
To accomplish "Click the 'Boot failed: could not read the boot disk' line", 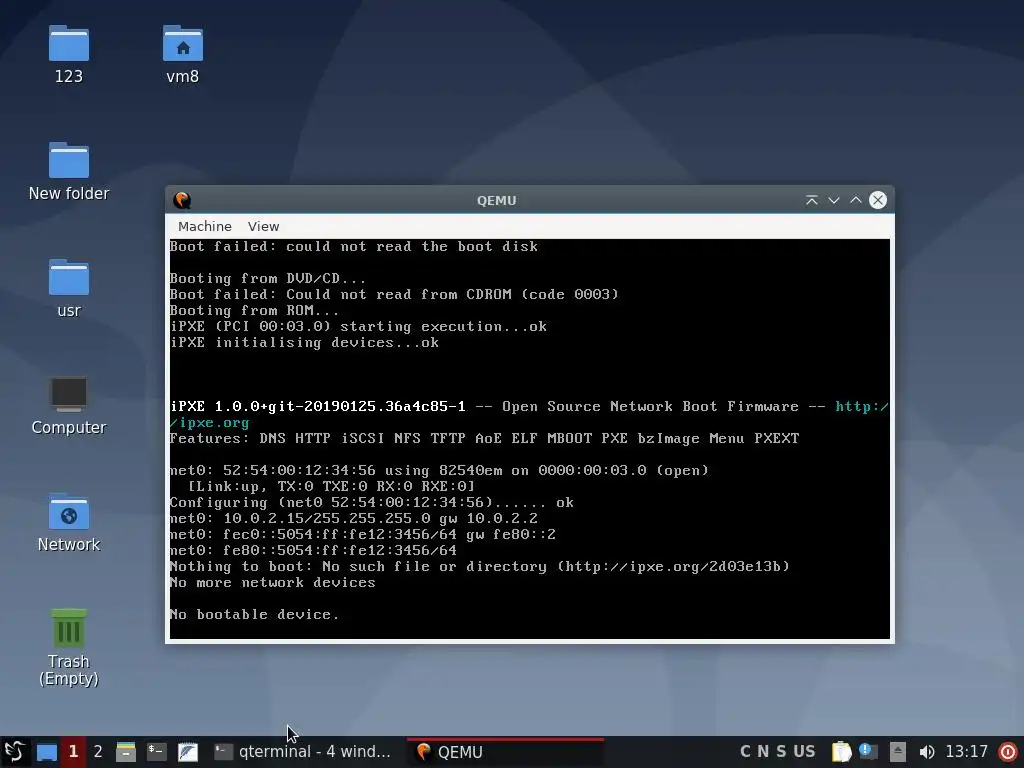I will 354,246.
